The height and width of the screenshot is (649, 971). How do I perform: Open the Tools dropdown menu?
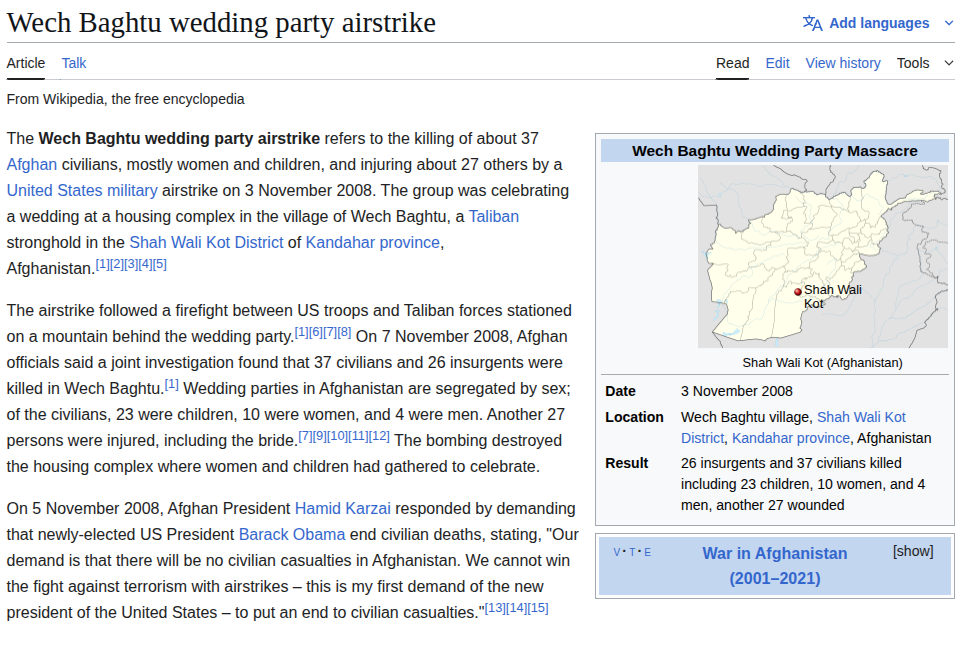pyautogui.click(x=926, y=63)
